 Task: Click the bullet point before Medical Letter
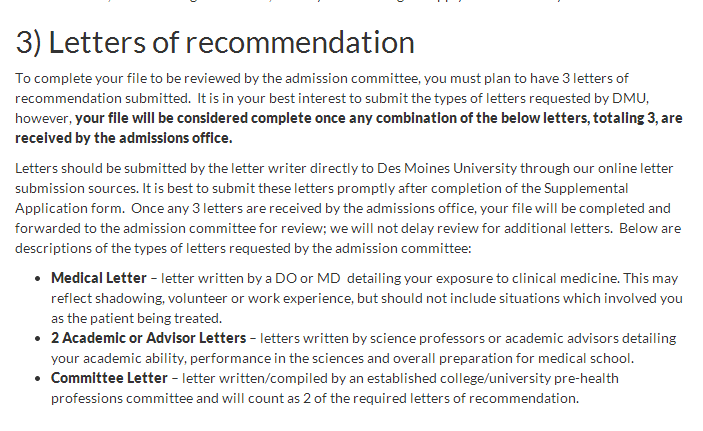38,279
